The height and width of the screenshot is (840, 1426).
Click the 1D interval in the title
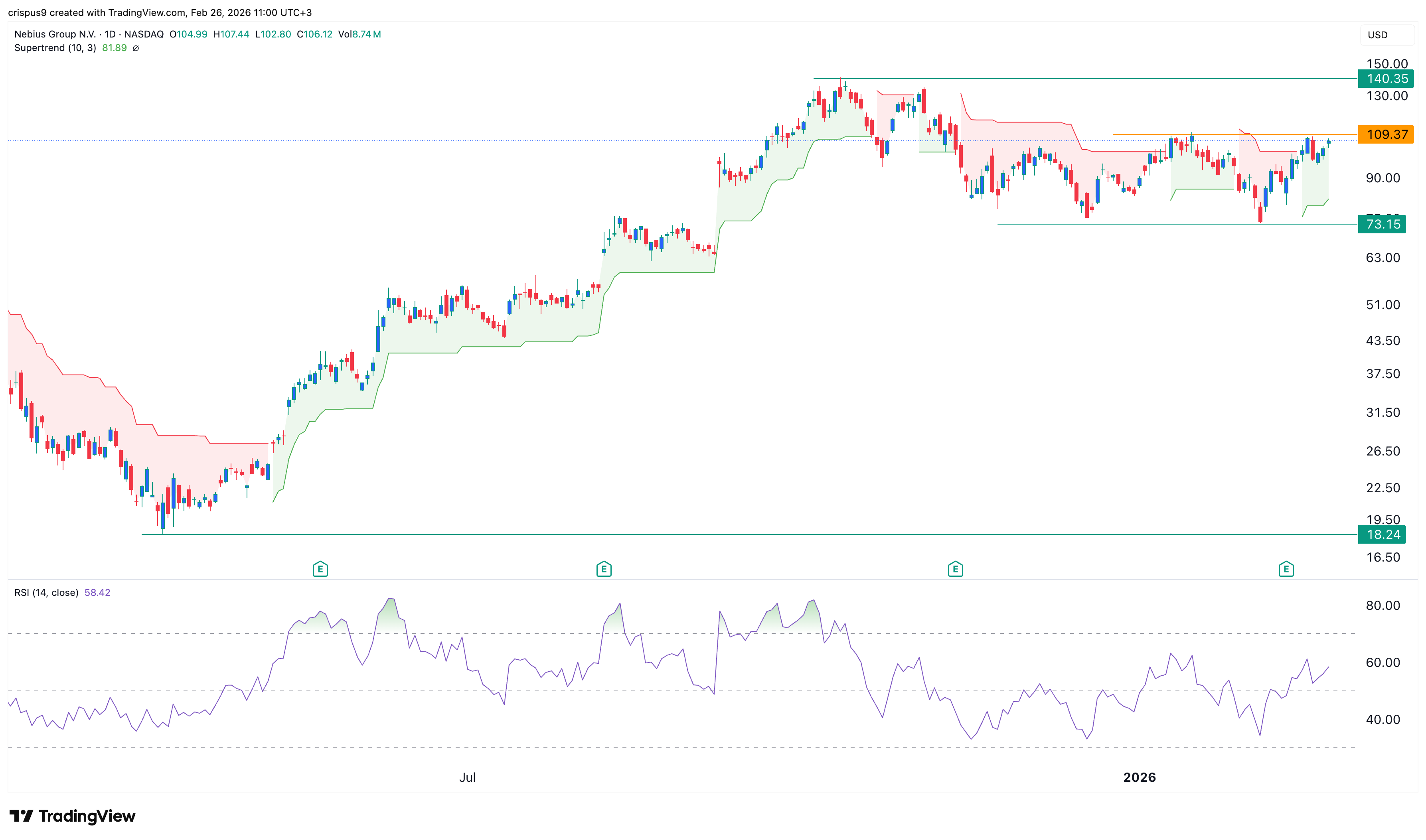click(x=110, y=34)
